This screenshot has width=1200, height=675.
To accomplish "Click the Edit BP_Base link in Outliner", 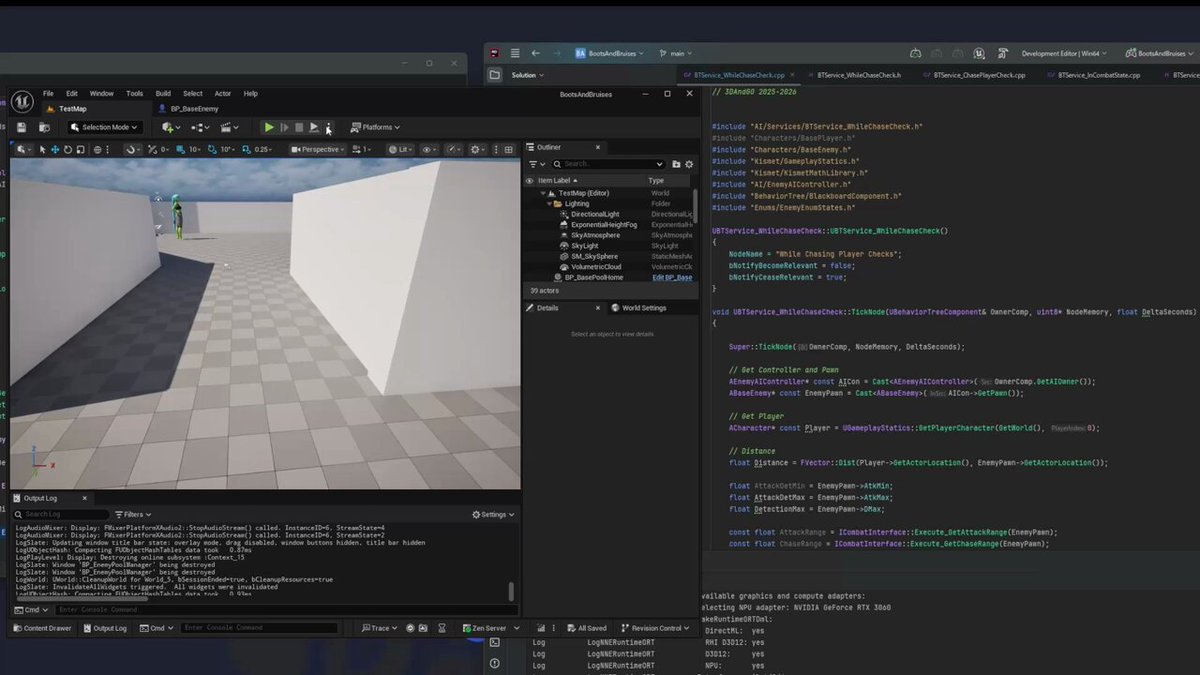I will pos(672,277).
